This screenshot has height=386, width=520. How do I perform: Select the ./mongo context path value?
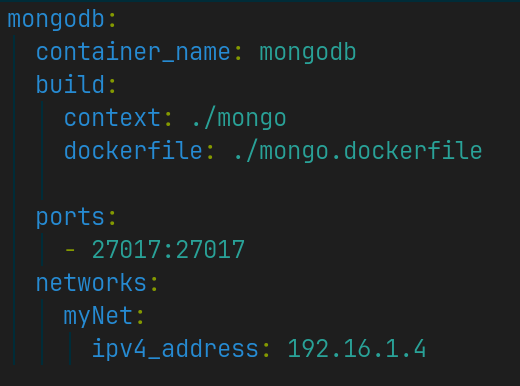pos(239,119)
